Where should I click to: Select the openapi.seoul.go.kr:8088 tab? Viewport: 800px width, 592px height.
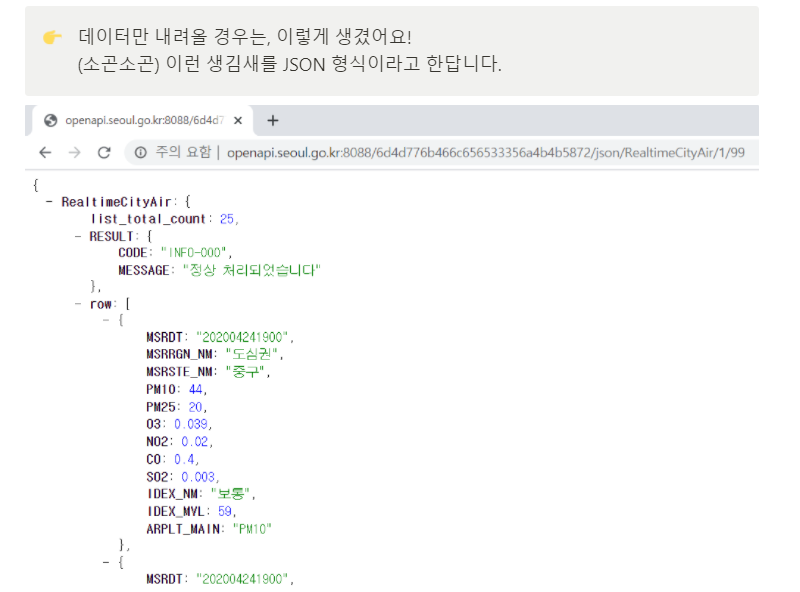pos(143,120)
